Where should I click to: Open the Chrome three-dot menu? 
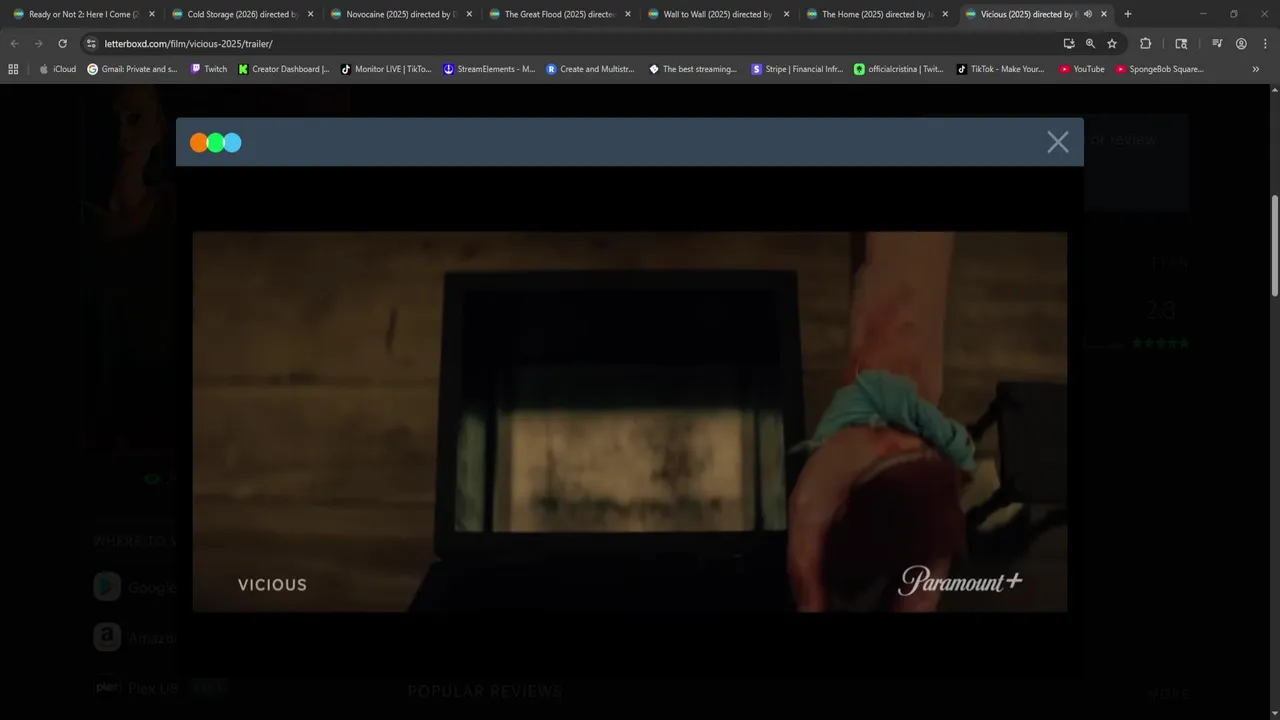pos(1264,44)
